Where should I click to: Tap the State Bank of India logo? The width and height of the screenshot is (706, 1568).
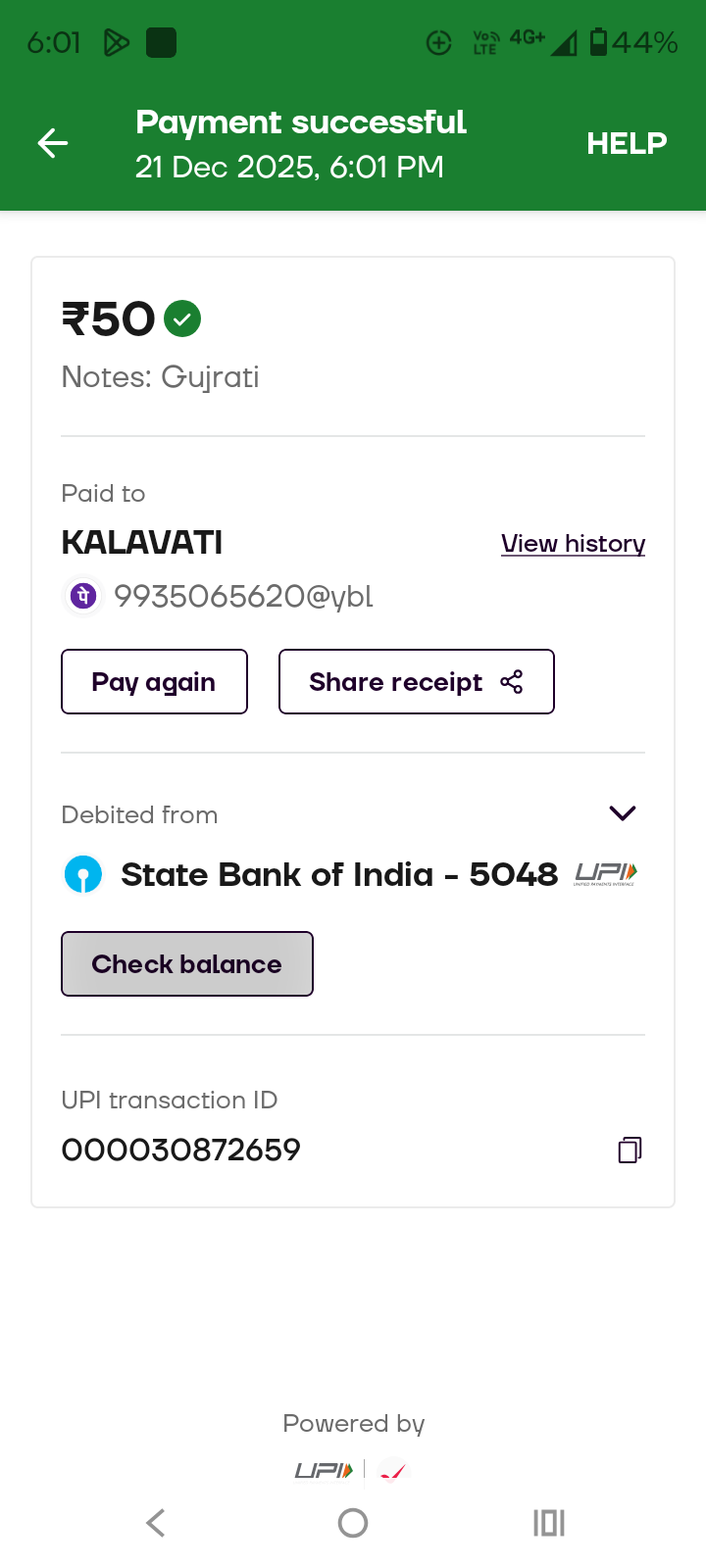click(83, 874)
